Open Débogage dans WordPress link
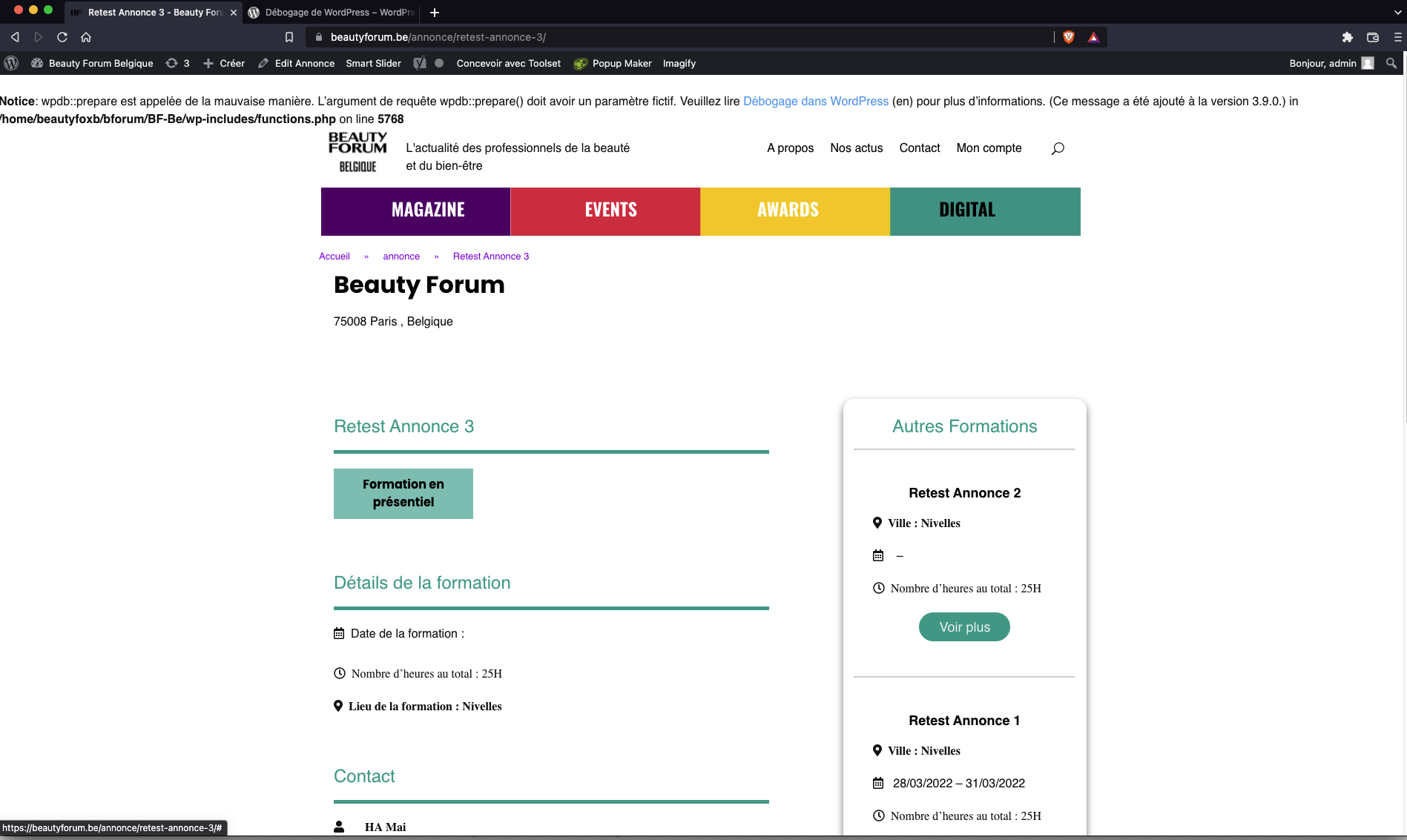This screenshot has height=840, width=1407. click(816, 101)
